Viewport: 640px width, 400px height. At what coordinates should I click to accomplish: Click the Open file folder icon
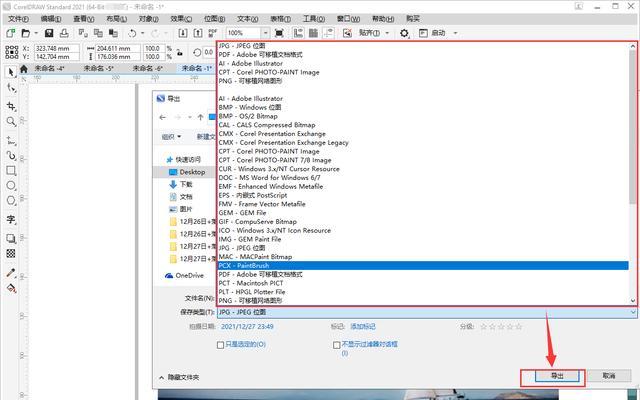point(26,33)
